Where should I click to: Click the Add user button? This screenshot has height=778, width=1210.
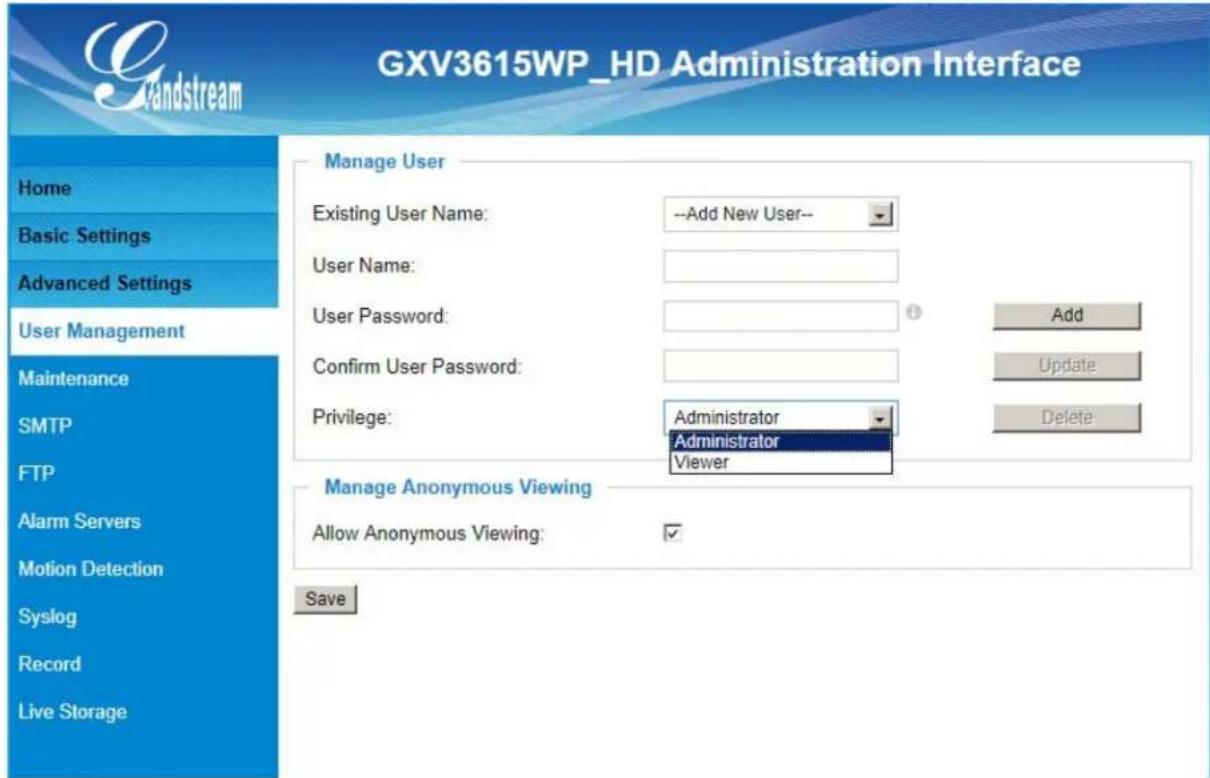(1066, 314)
